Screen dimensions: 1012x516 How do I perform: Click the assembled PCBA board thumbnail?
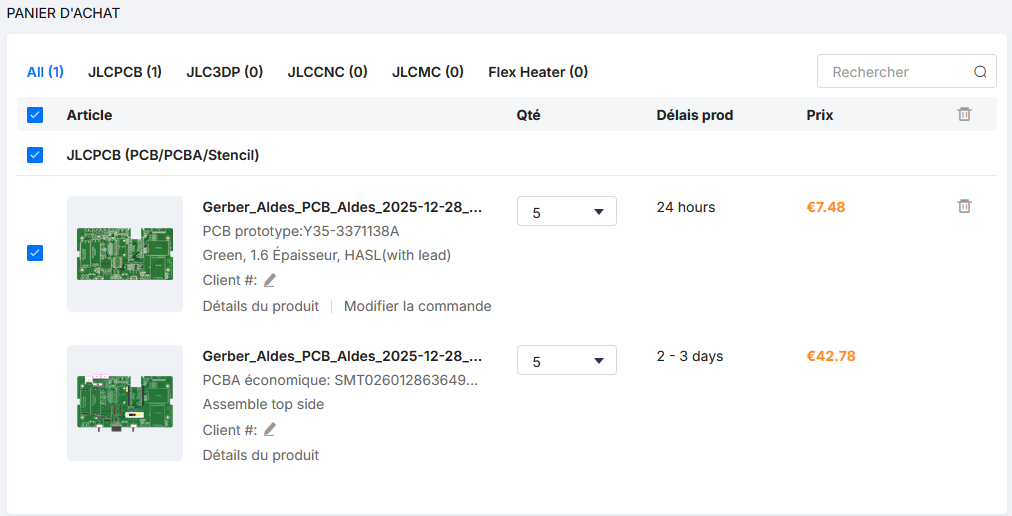(125, 403)
